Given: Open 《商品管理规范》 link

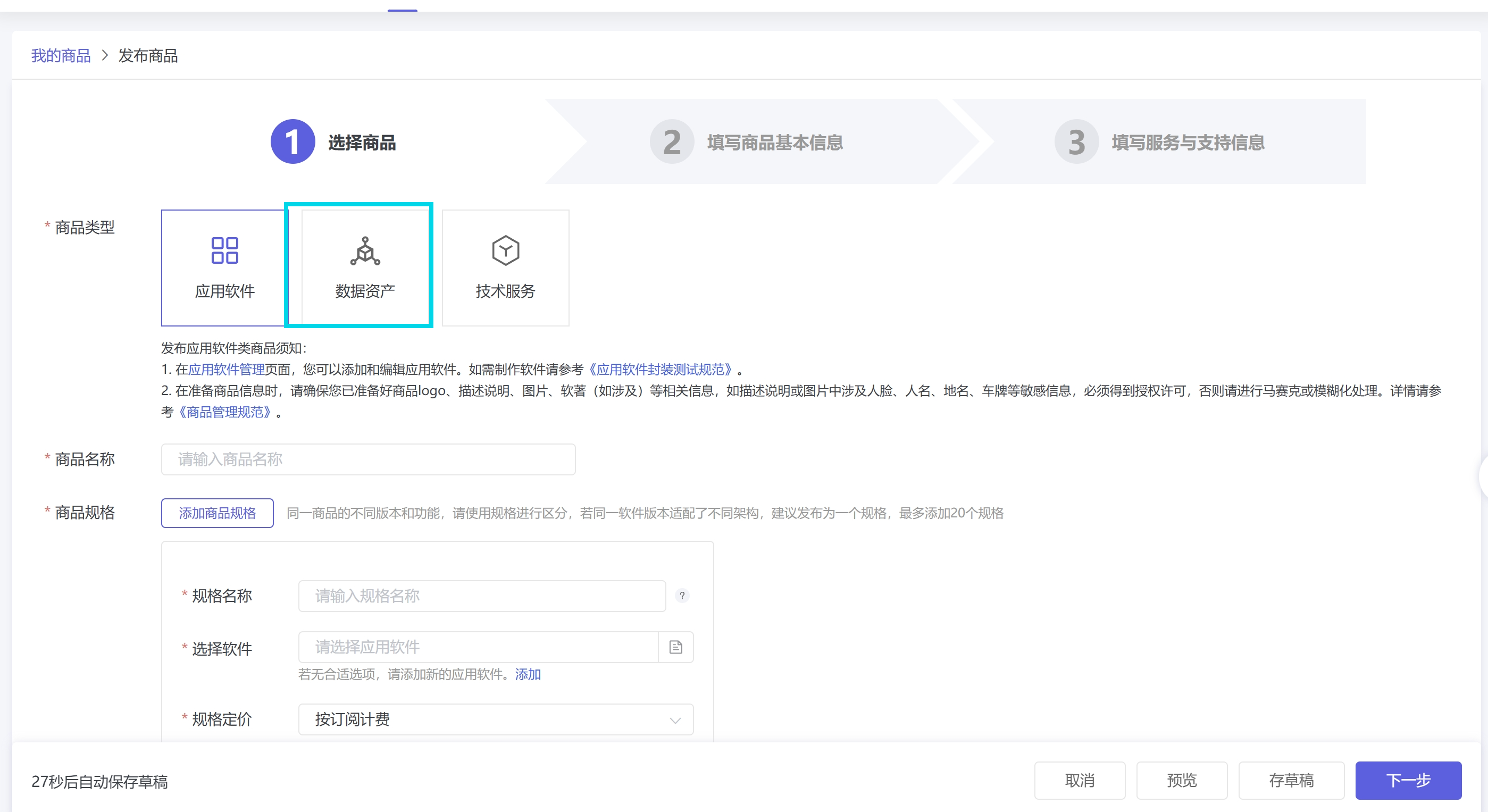Looking at the screenshot, I should click(225, 412).
